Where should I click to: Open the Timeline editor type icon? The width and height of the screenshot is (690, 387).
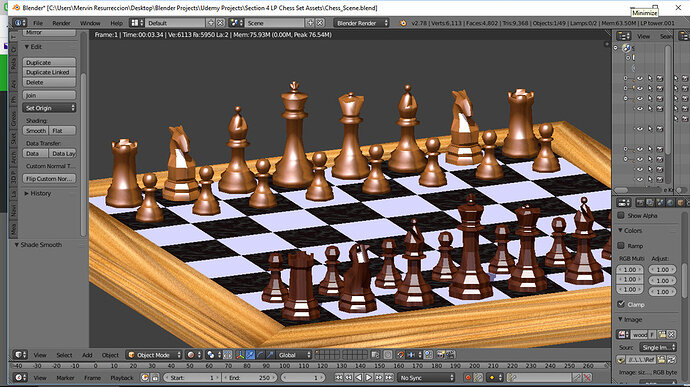pyautogui.click(x=20, y=377)
